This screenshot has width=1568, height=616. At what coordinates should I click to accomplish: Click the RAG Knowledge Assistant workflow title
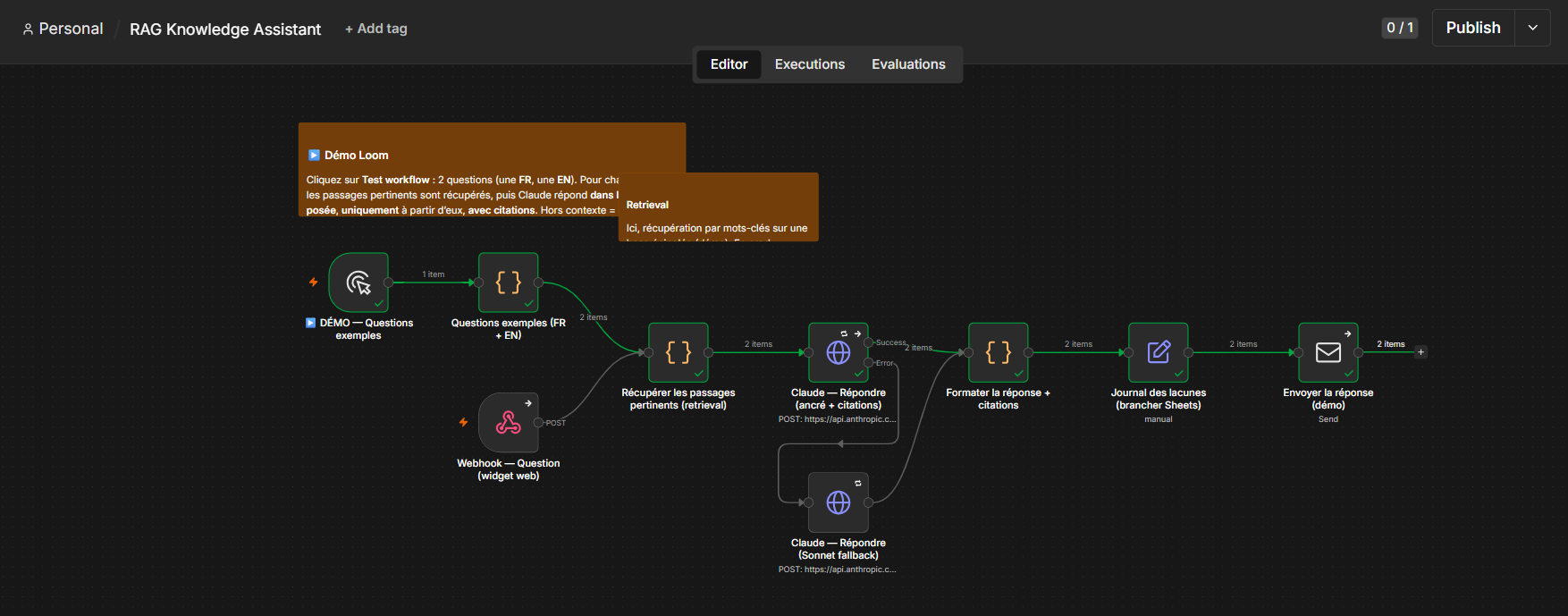coord(225,30)
